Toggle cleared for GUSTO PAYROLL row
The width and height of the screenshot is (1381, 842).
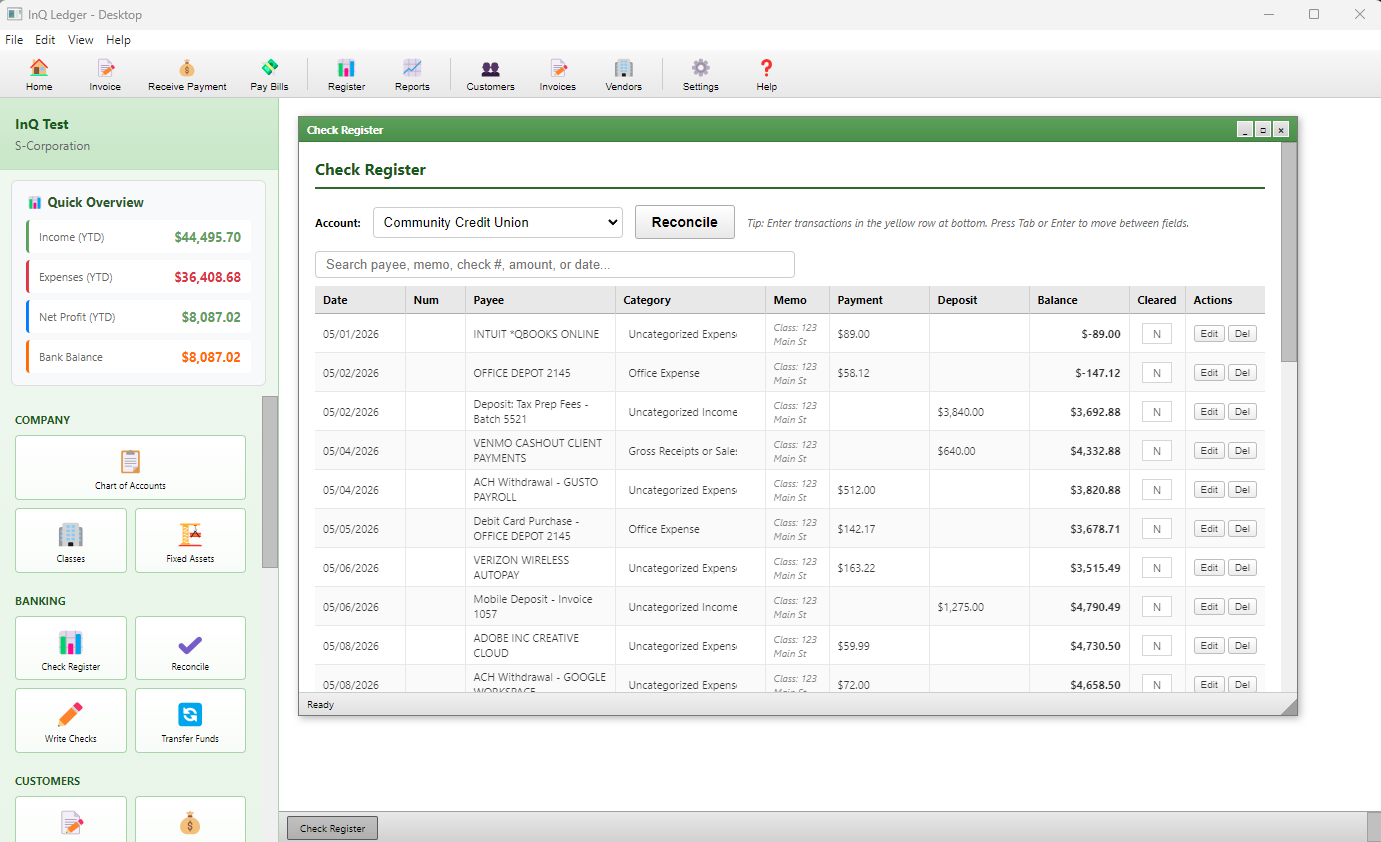1157,490
